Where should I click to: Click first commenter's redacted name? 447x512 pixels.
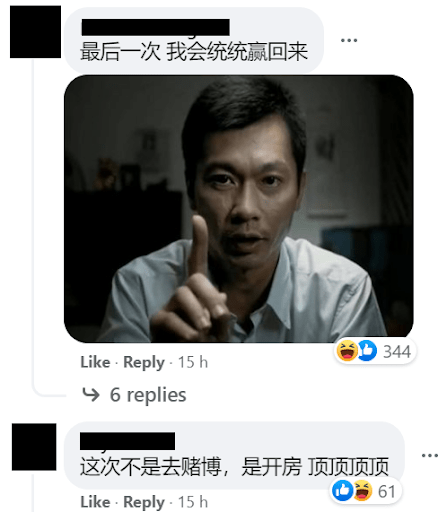coord(155,27)
